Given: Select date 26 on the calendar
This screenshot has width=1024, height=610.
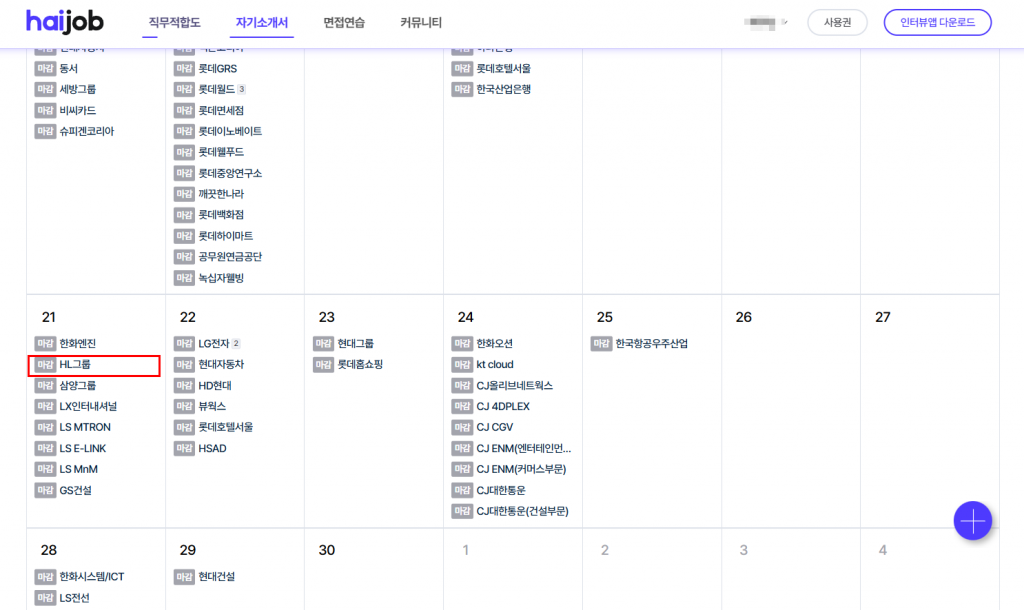Looking at the screenshot, I should point(743,317).
